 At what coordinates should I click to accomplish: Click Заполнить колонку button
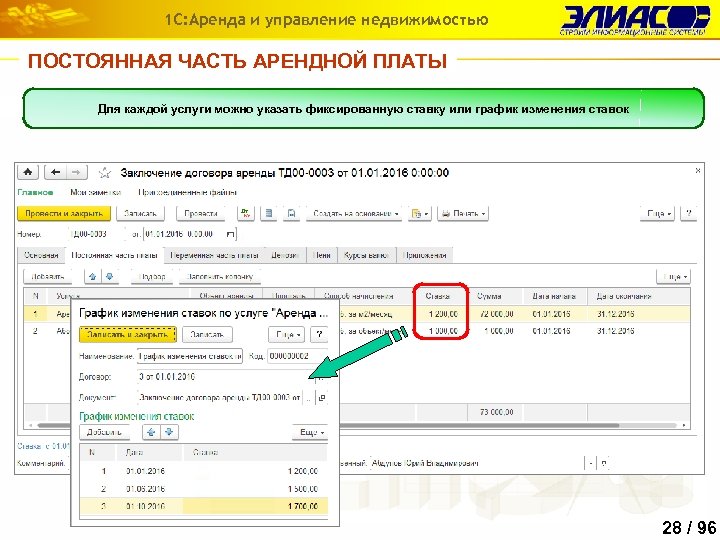(x=219, y=276)
